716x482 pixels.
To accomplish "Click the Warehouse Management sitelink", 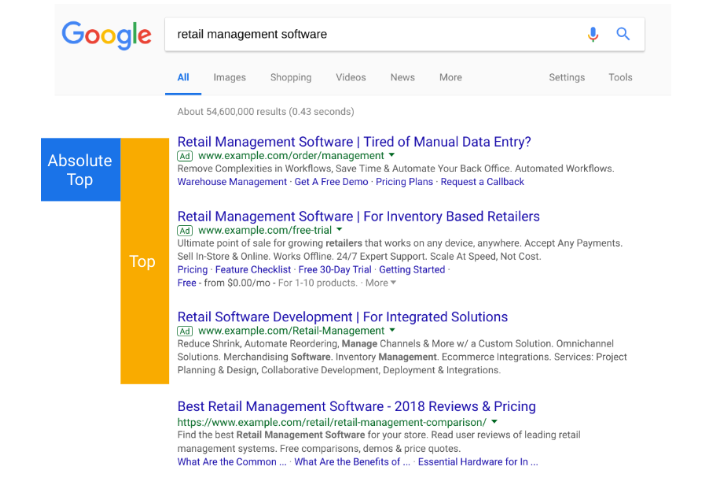I will pos(232,182).
